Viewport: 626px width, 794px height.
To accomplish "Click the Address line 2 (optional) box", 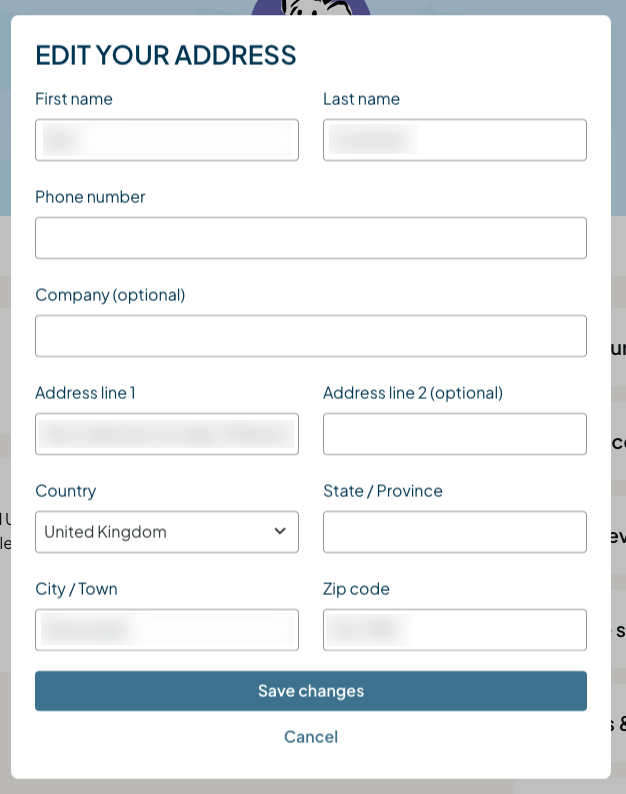I will coord(455,434).
